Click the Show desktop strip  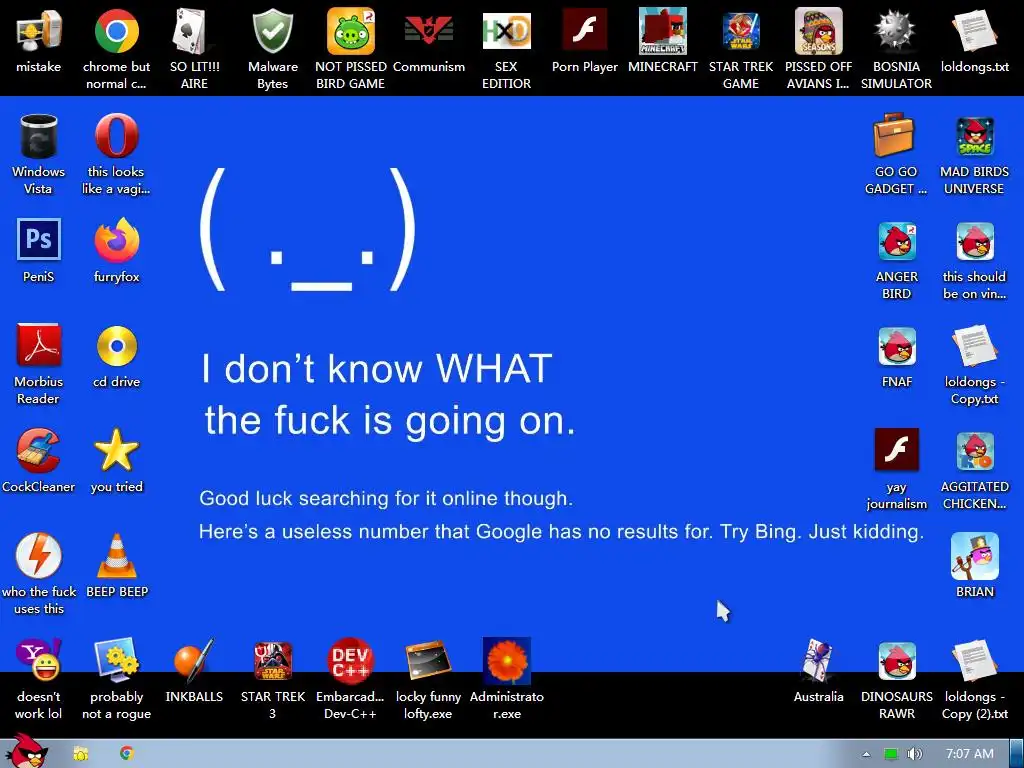coord(1017,754)
